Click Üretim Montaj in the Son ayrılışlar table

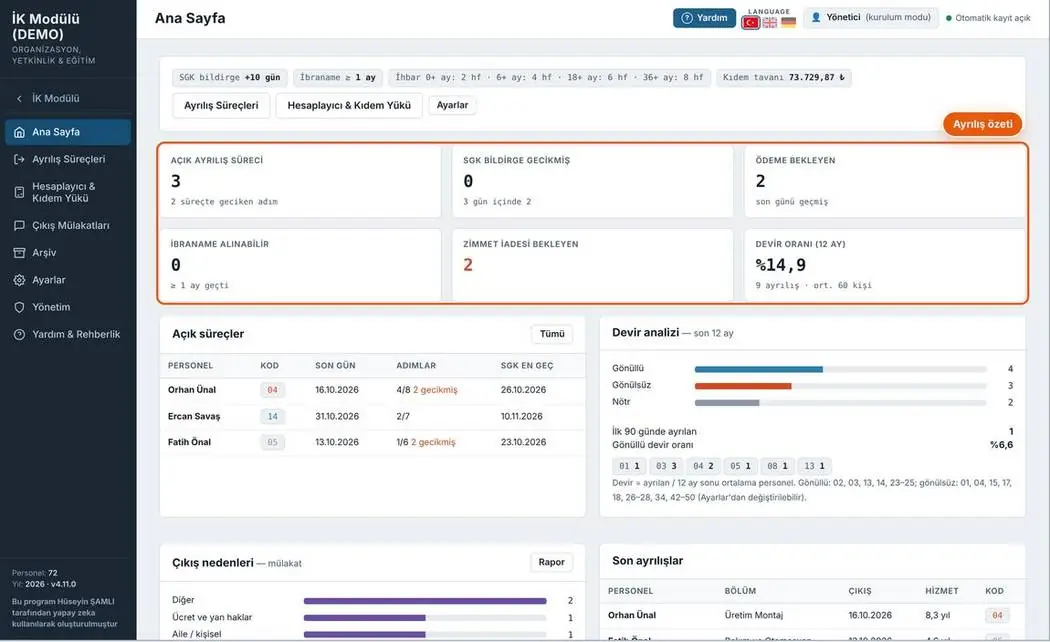point(753,615)
